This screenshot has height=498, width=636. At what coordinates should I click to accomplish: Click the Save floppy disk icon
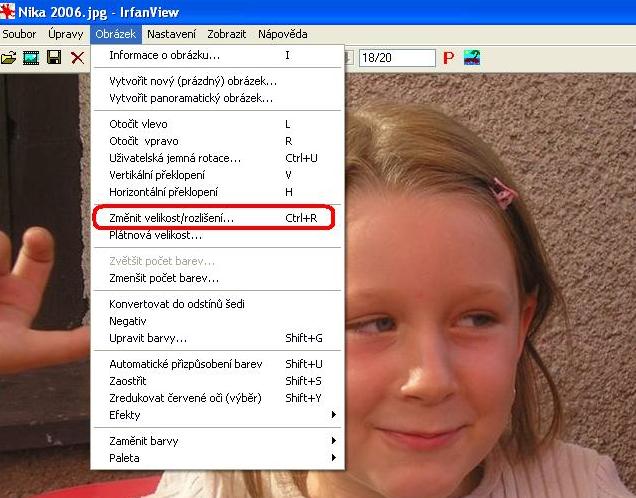54,58
